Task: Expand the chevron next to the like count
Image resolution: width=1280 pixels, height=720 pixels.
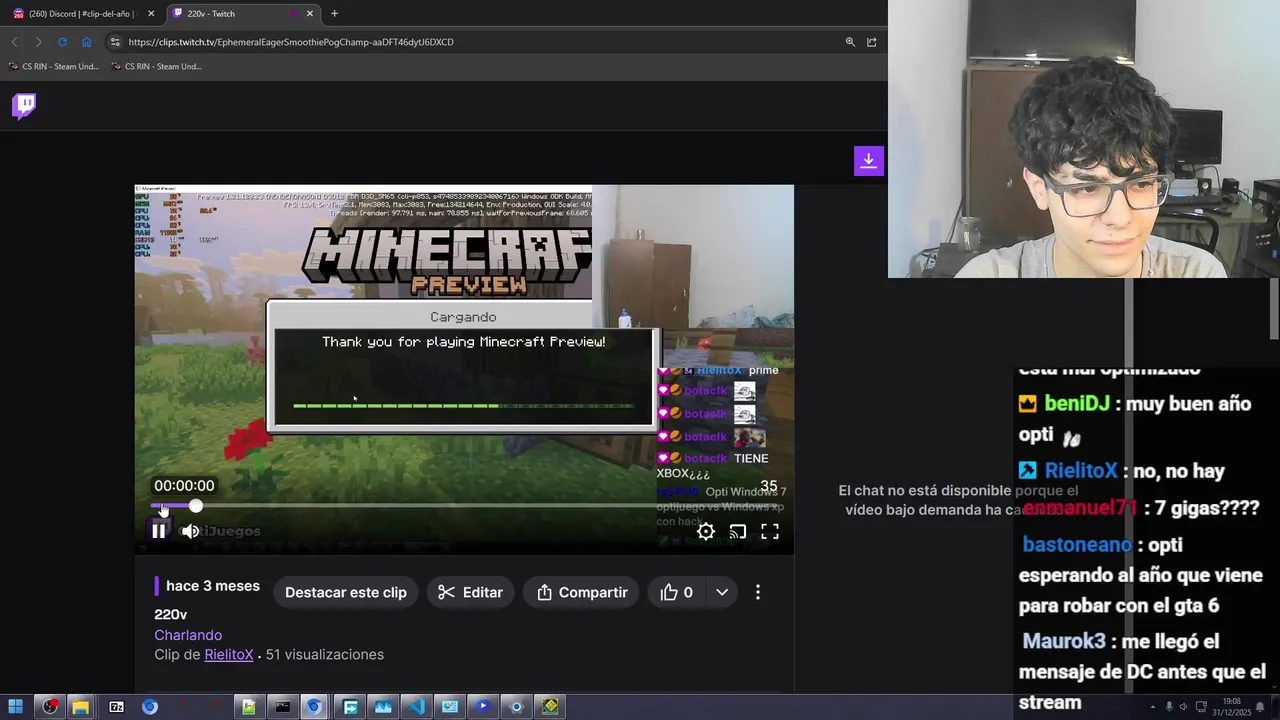Action: tap(722, 592)
